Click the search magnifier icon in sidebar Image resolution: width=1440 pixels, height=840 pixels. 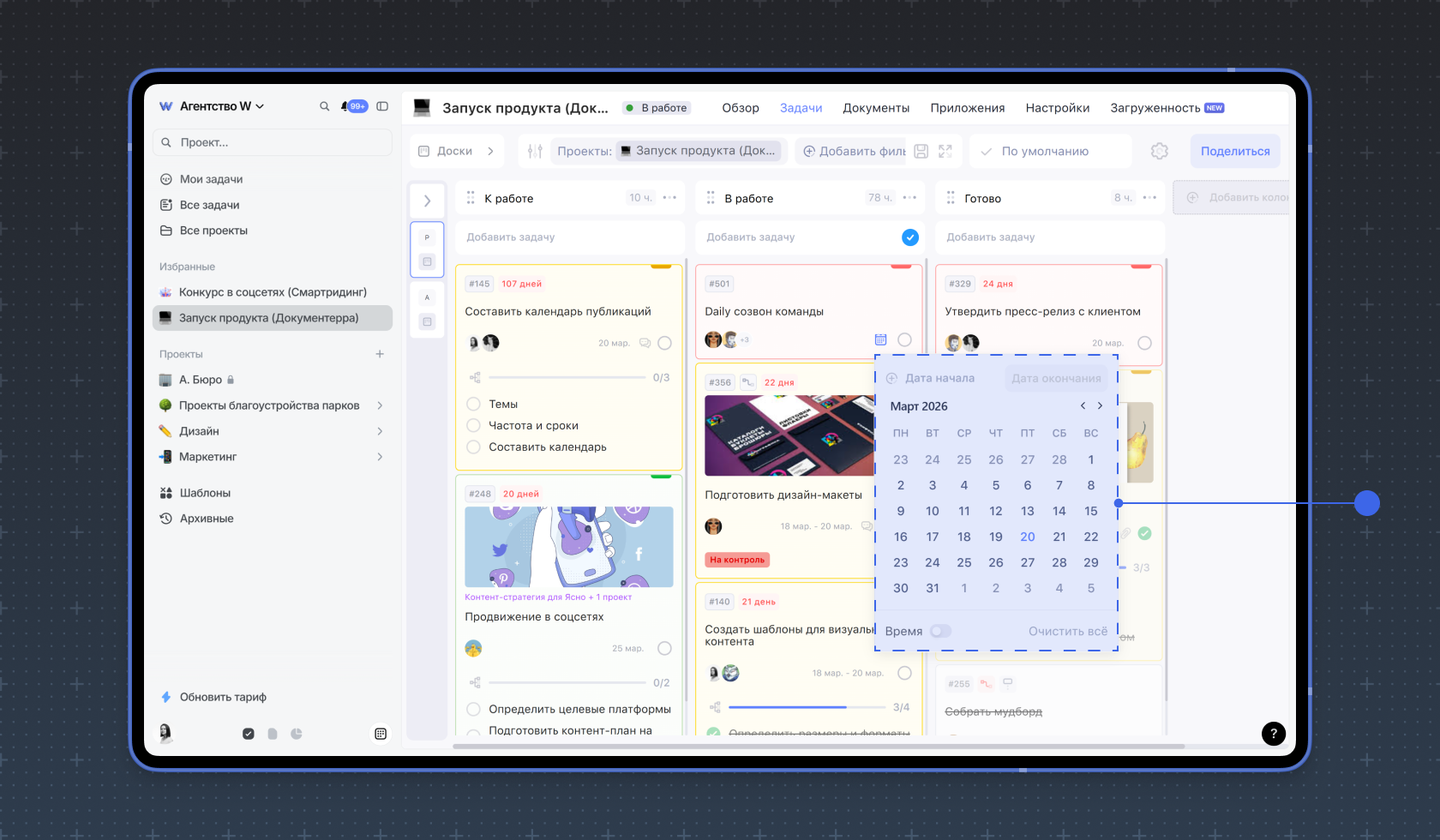pyautogui.click(x=324, y=106)
